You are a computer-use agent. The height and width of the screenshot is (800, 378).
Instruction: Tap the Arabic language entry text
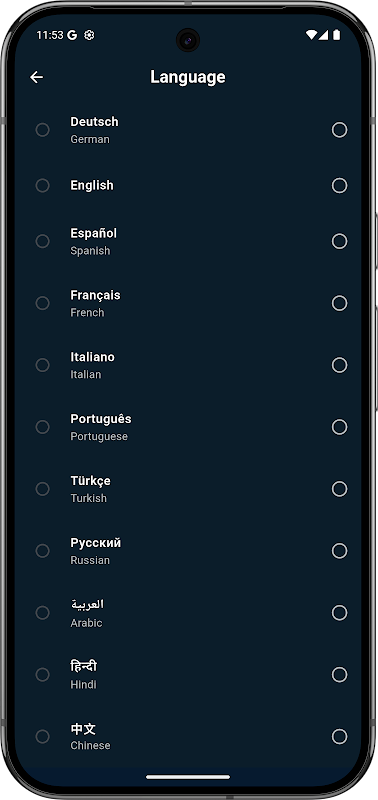87,613
